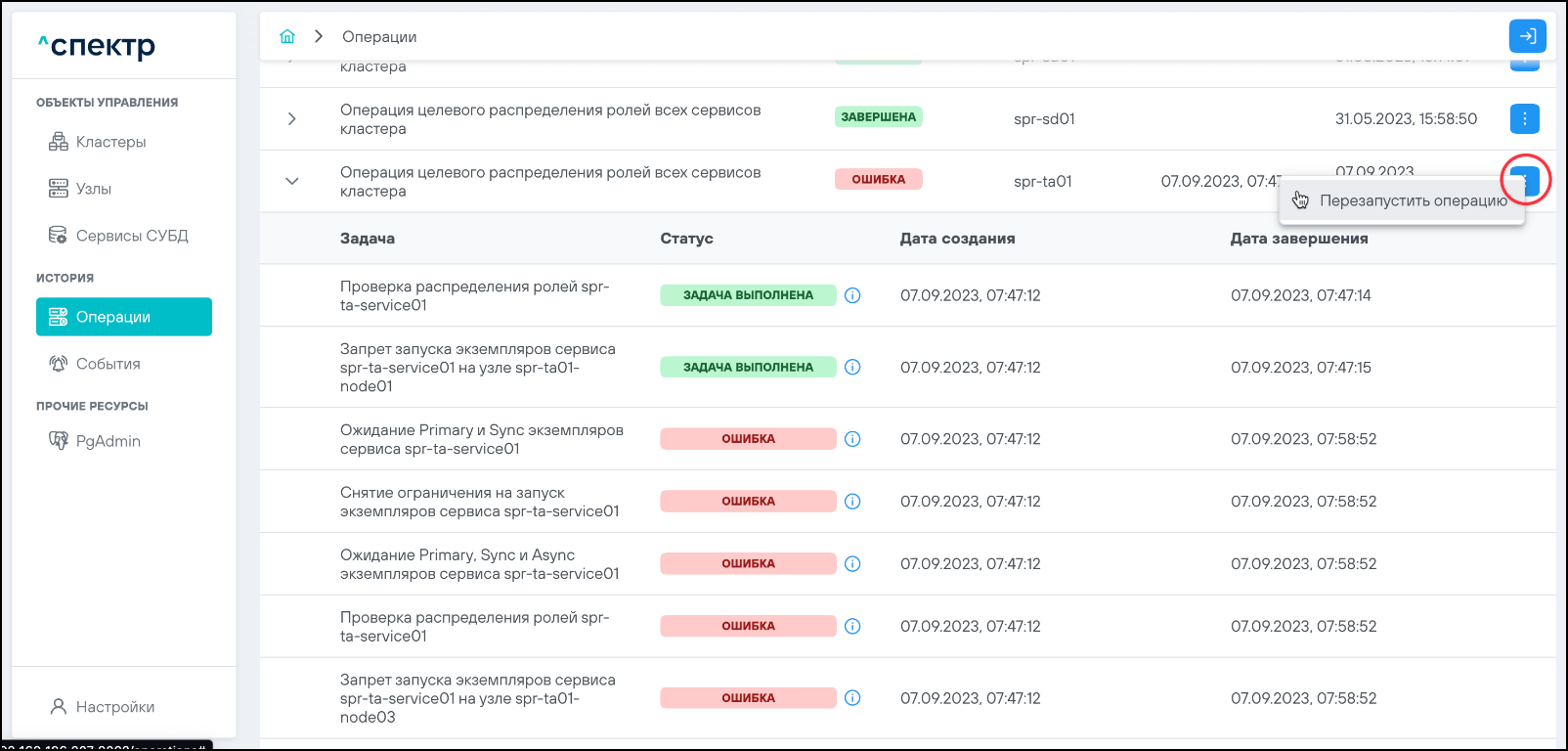This screenshot has width=1568, height=751.
Task: Select Перезапустить операцию from context menu
Action: point(1413,200)
